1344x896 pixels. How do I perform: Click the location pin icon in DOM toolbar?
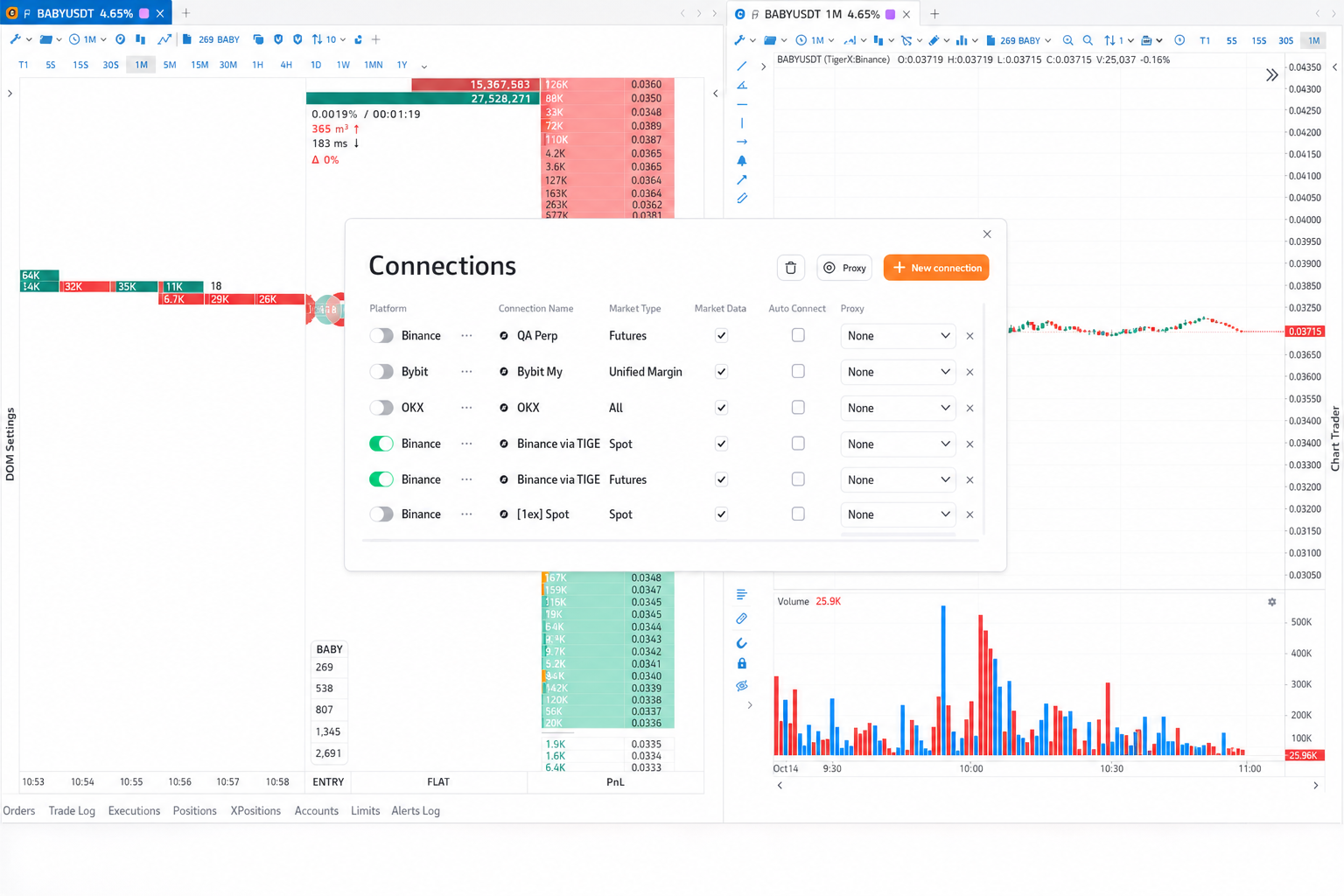121,39
